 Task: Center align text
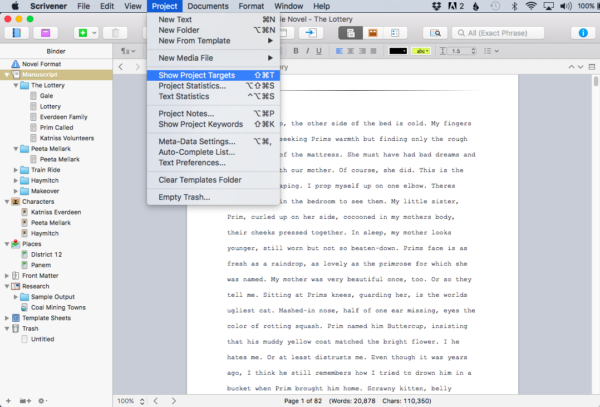coord(351,51)
